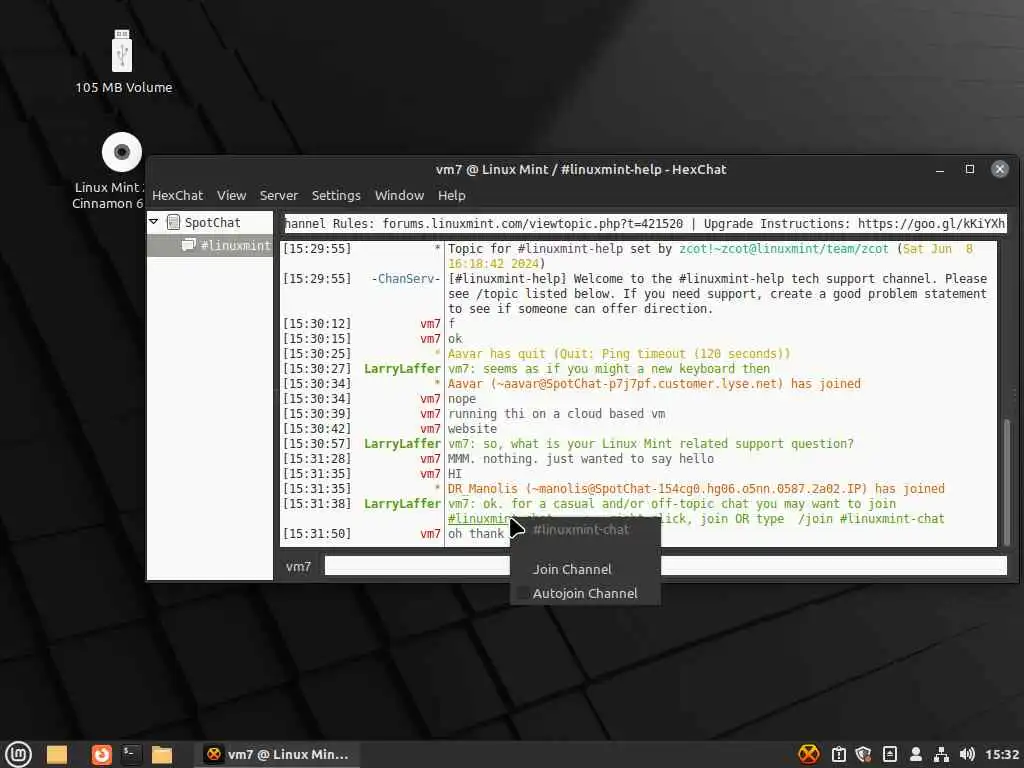This screenshot has width=1024, height=768.
Task: Open the volume control tray icon
Action: [x=967, y=754]
